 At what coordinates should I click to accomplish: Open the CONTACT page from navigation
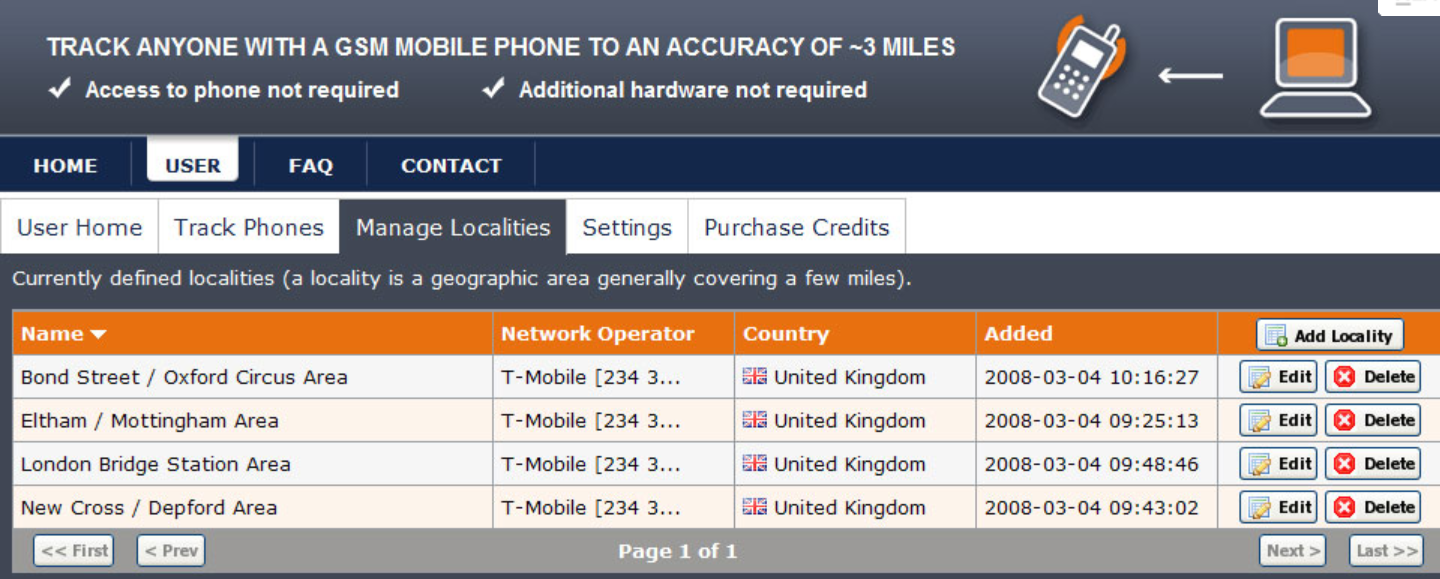tap(451, 166)
